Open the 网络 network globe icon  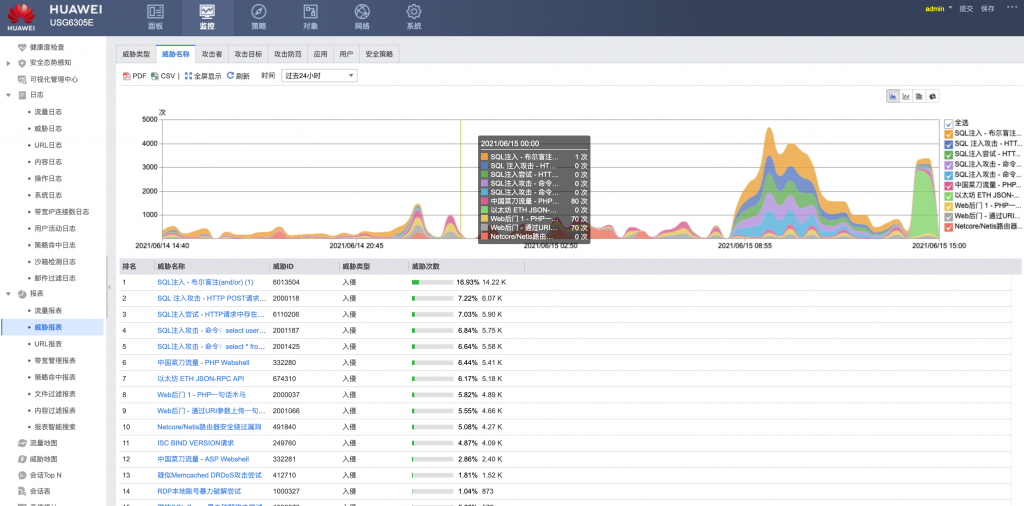[362, 11]
